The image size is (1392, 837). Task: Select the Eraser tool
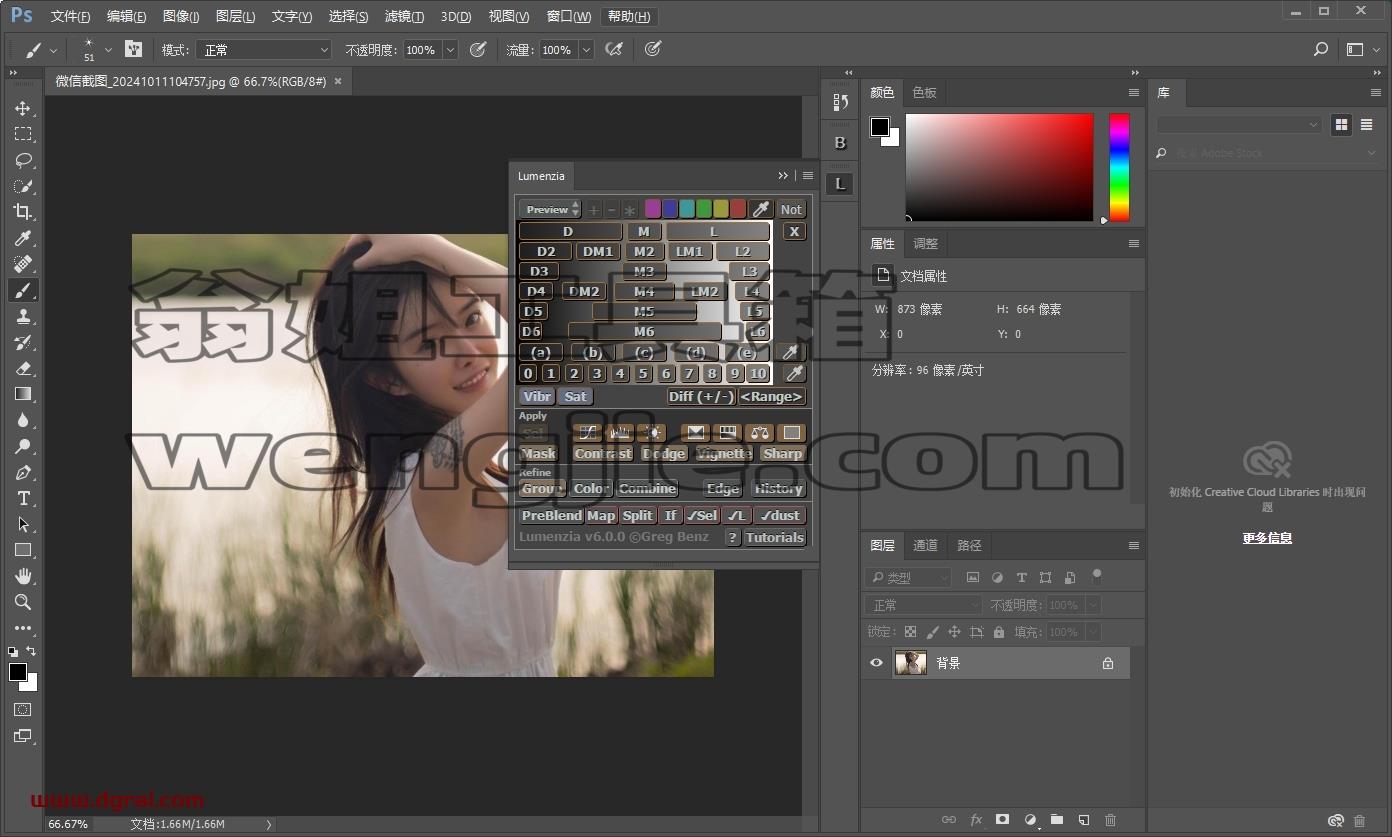pyautogui.click(x=22, y=368)
